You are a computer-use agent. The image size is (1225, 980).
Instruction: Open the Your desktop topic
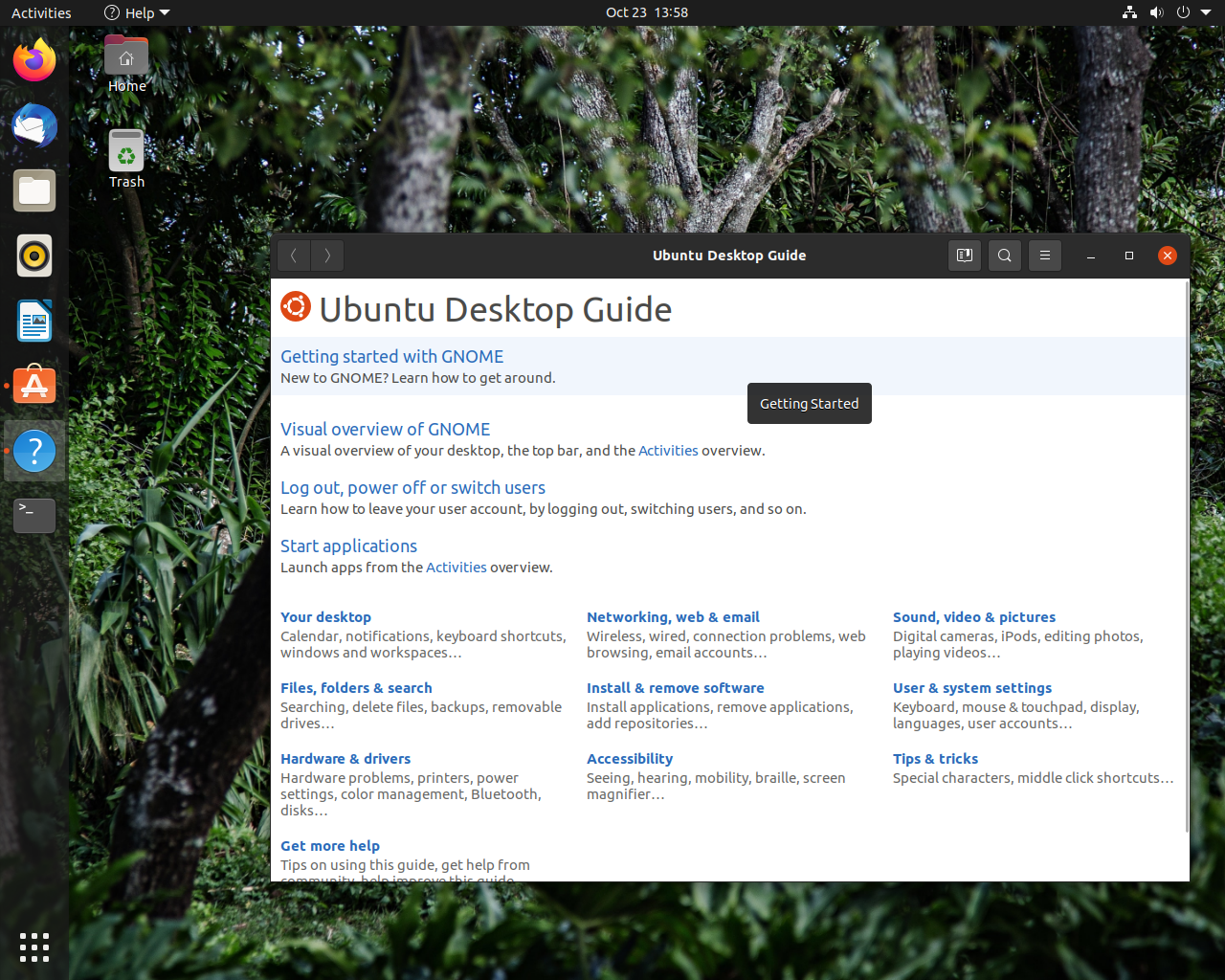(x=325, y=617)
